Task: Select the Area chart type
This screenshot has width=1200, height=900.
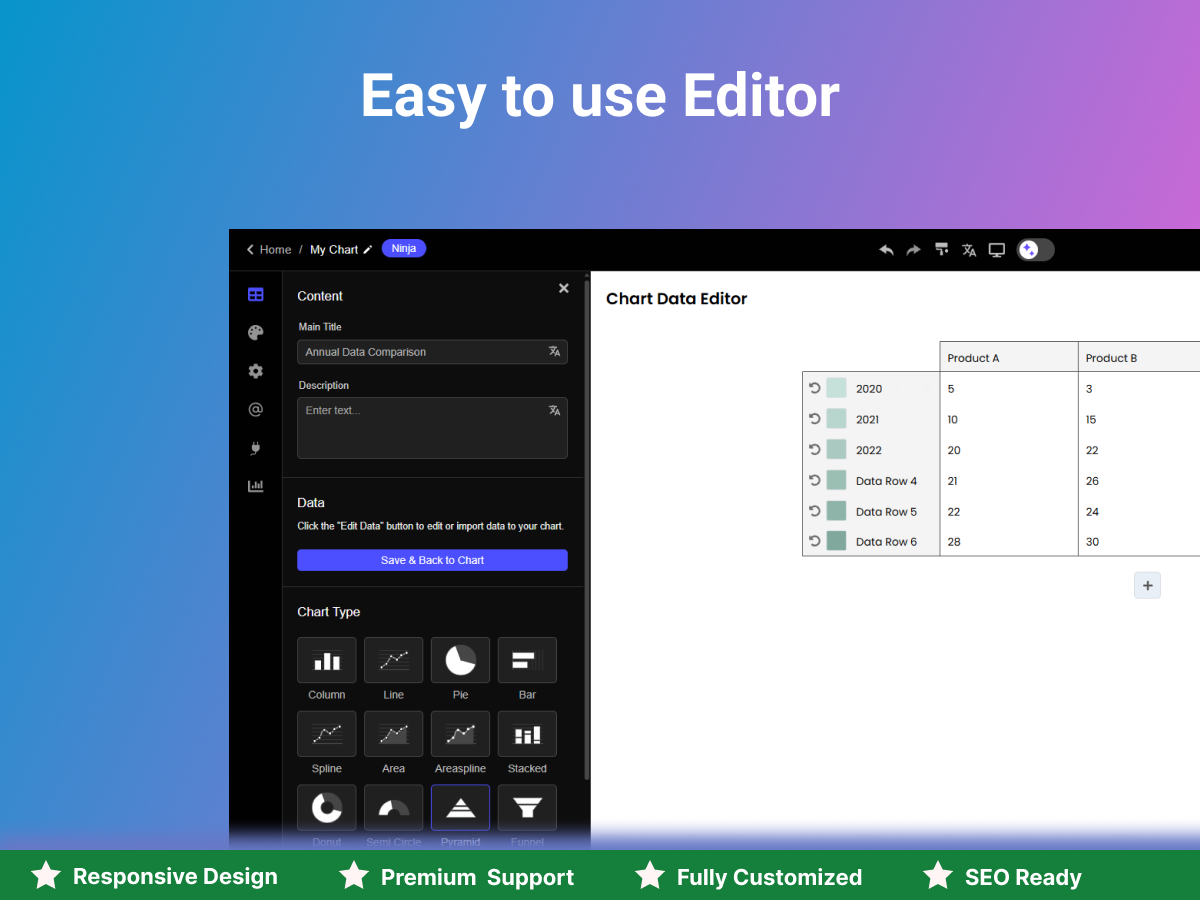Action: point(394,734)
